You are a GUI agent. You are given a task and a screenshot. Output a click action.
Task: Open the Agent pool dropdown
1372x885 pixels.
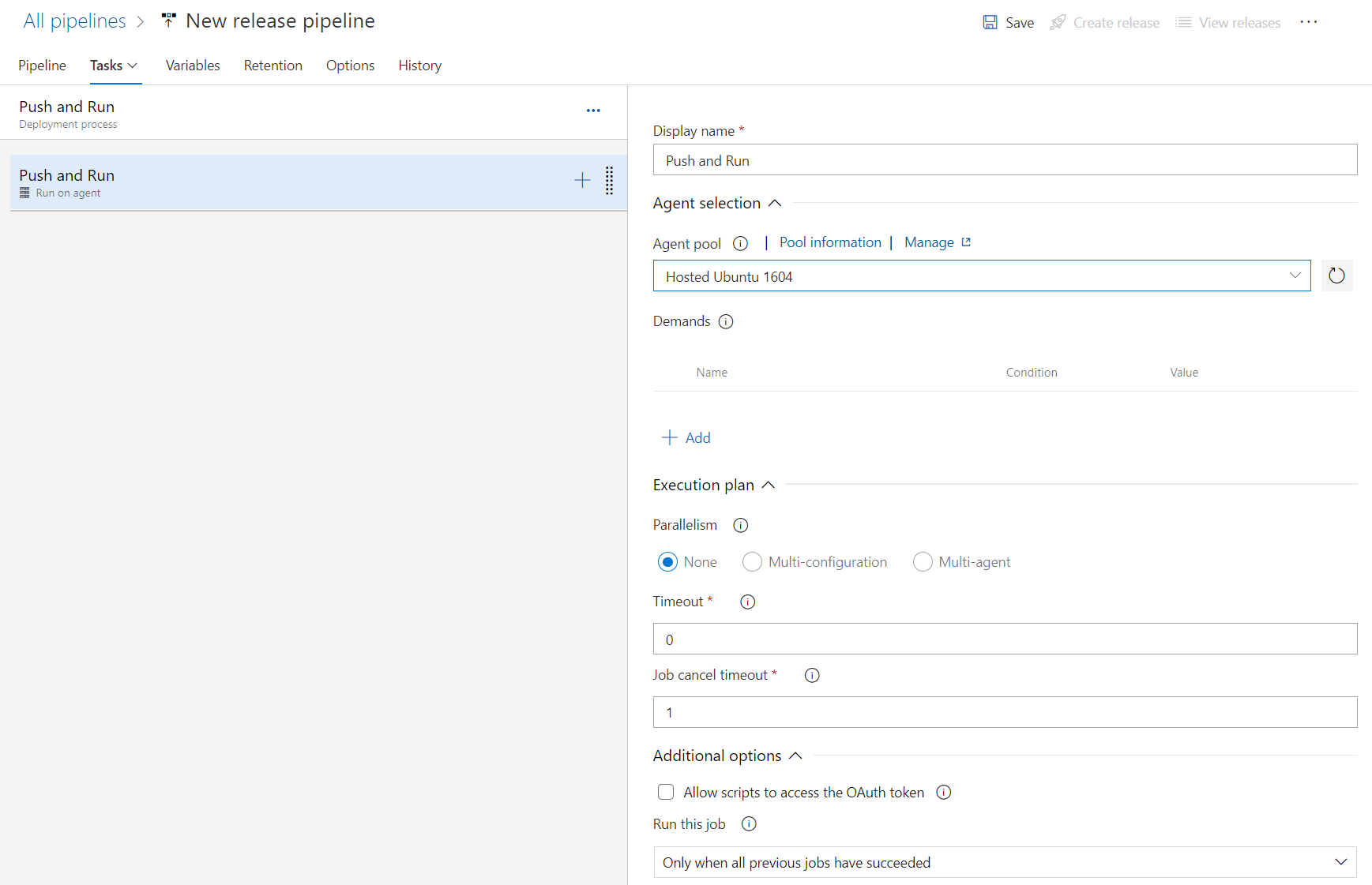[x=1294, y=276]
